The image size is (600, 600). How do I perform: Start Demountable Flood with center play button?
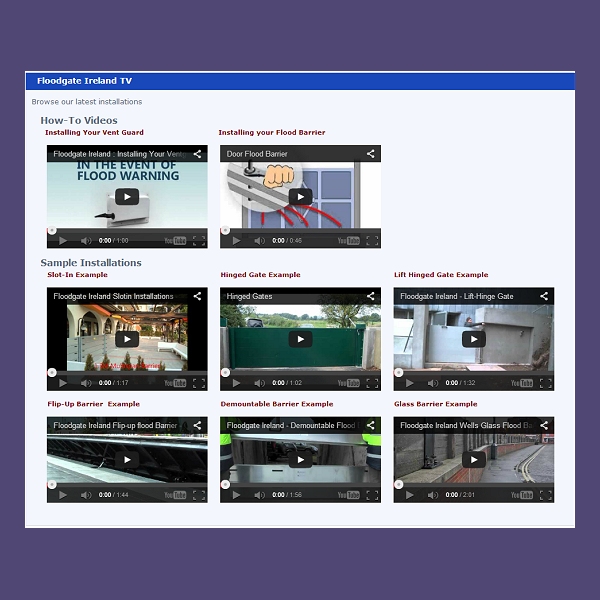[300, 460]
